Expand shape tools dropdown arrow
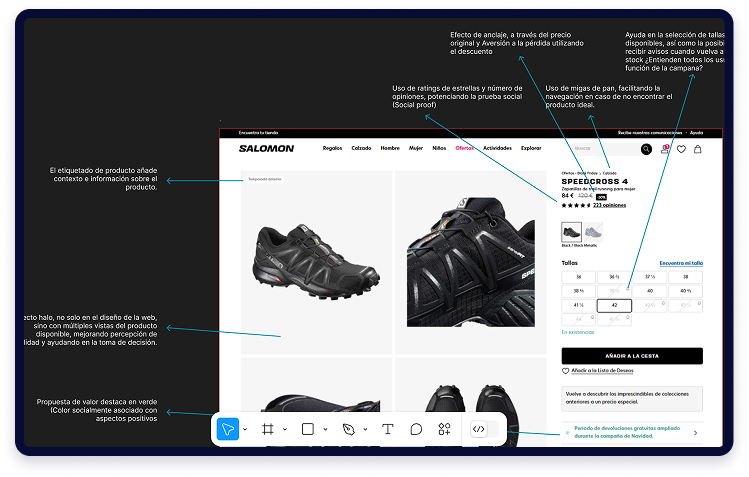Viewport: 749px width, 477px height. 325,430
